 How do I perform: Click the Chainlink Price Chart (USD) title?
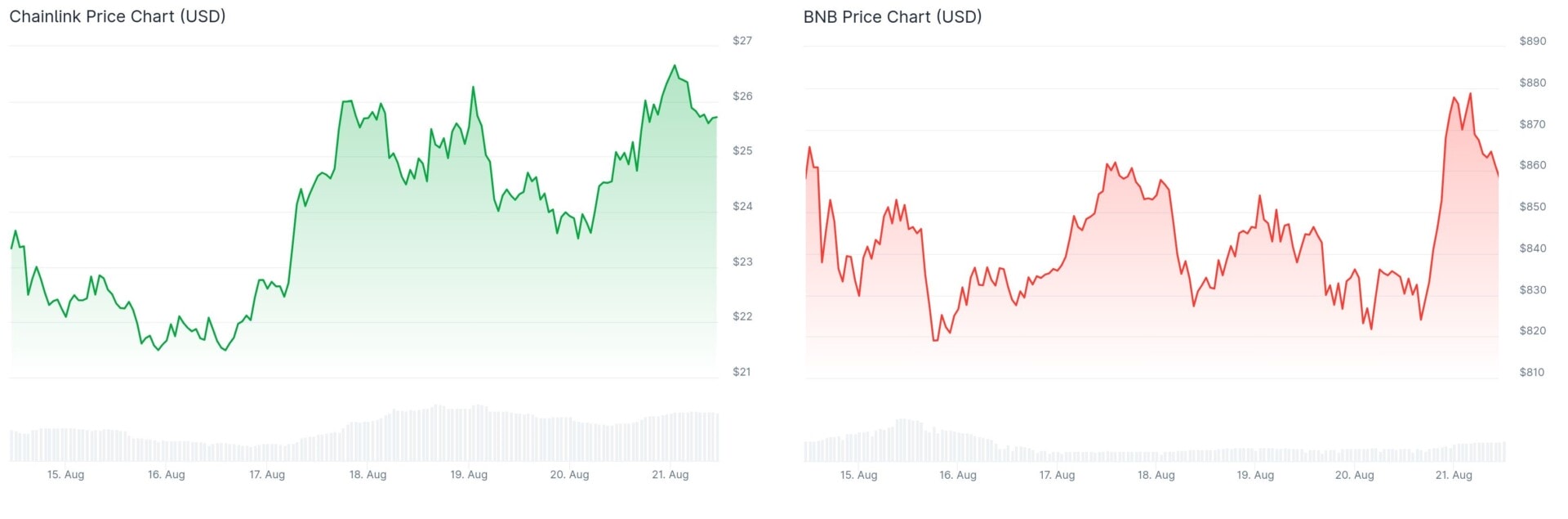pyautogui.click(x=117, y=16)
